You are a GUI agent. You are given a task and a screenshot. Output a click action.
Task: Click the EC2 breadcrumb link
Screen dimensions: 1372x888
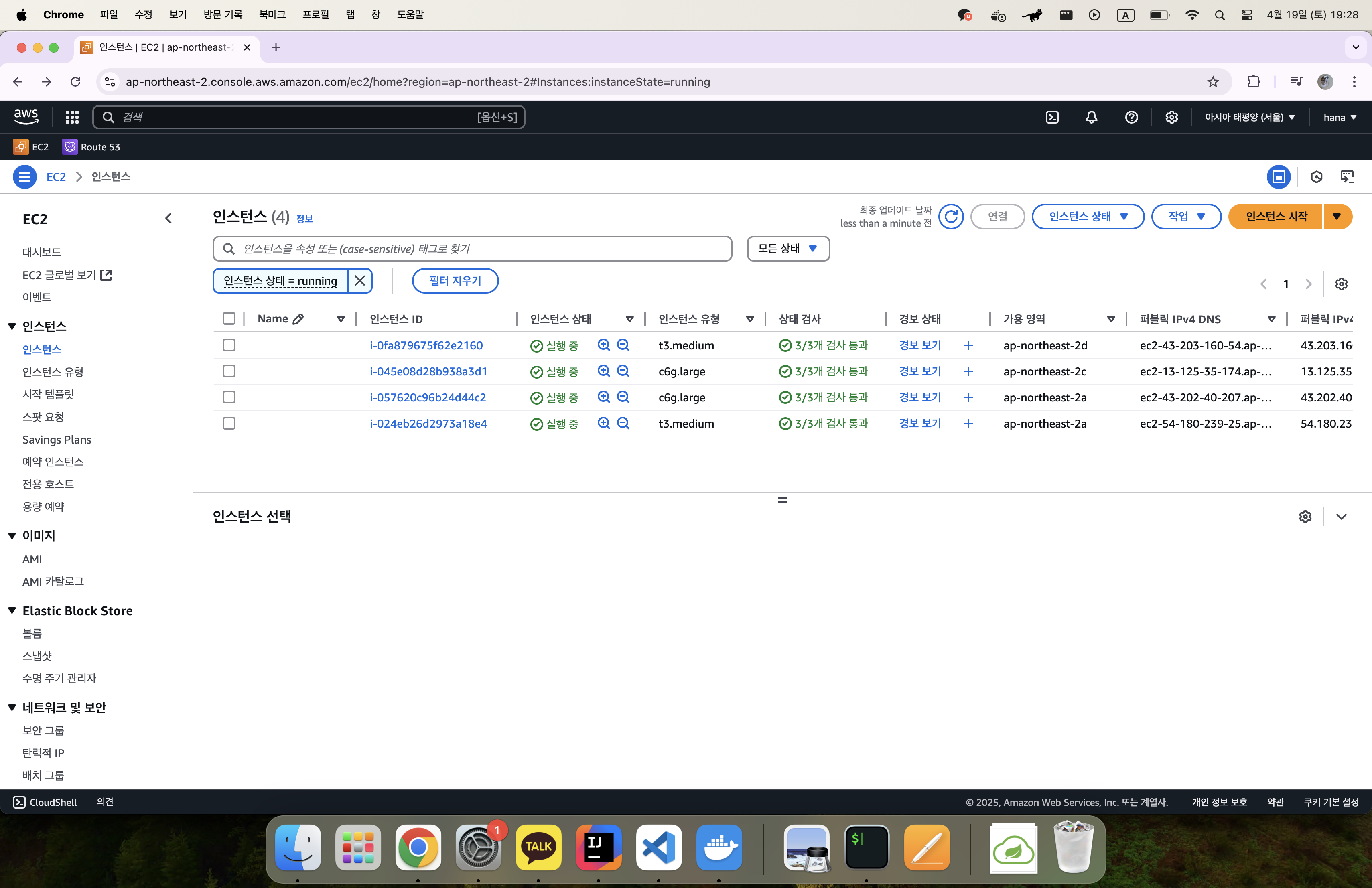coord(56,177)
